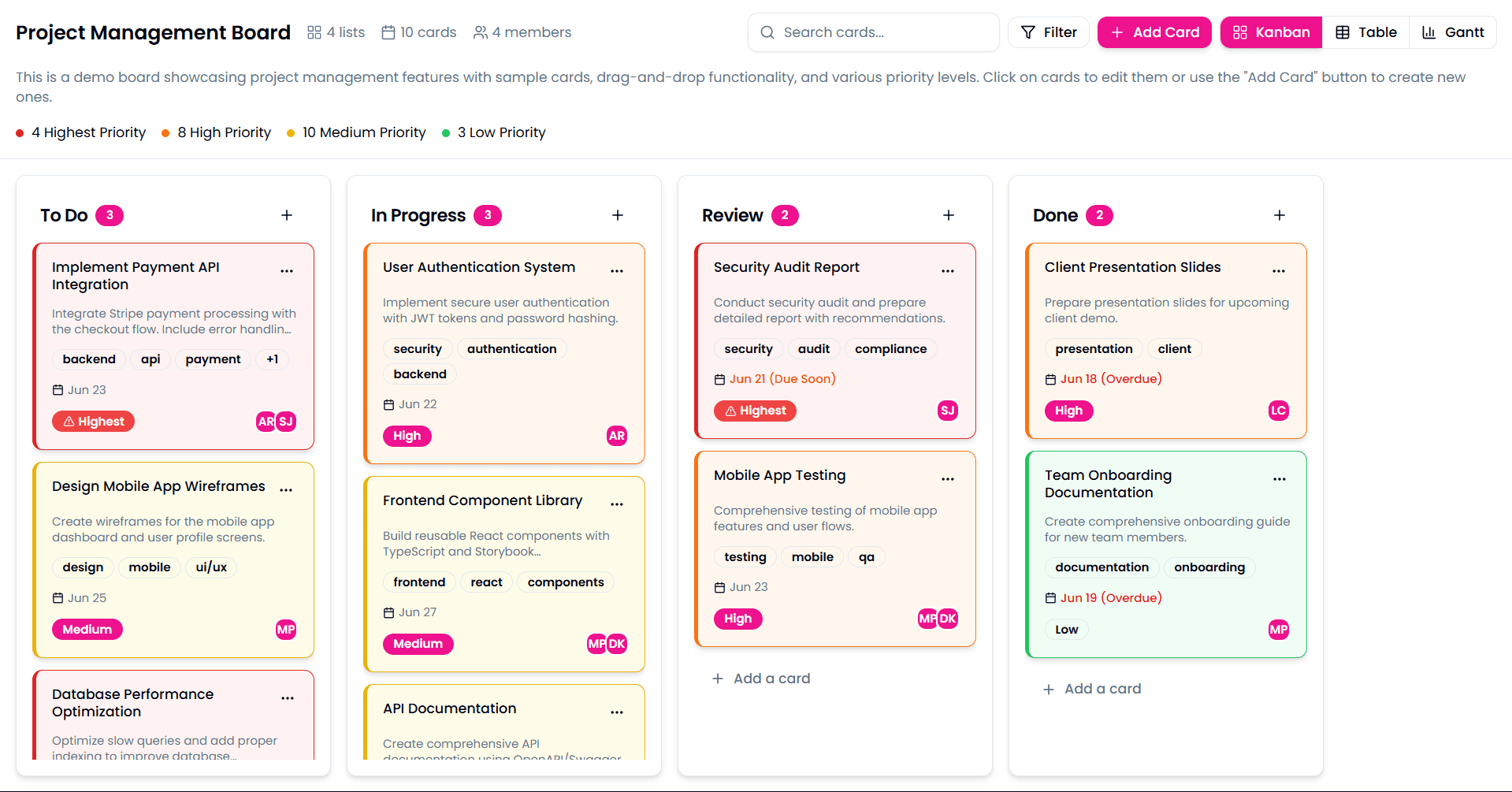Click the +1 more tags chip
This screenshot has height=792, width=1512.
(273, 359)
